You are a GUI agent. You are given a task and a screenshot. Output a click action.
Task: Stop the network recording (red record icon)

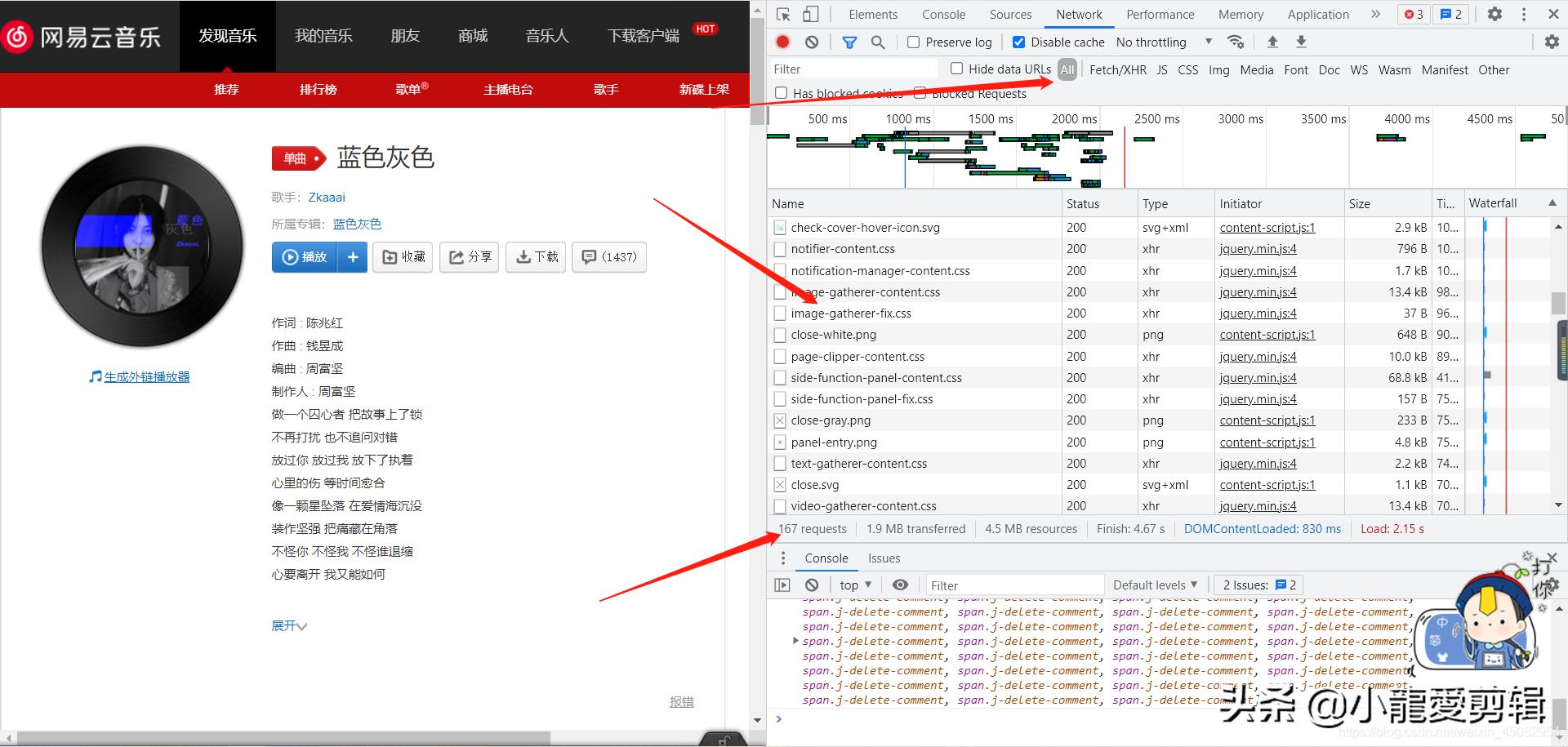(782, 42)
